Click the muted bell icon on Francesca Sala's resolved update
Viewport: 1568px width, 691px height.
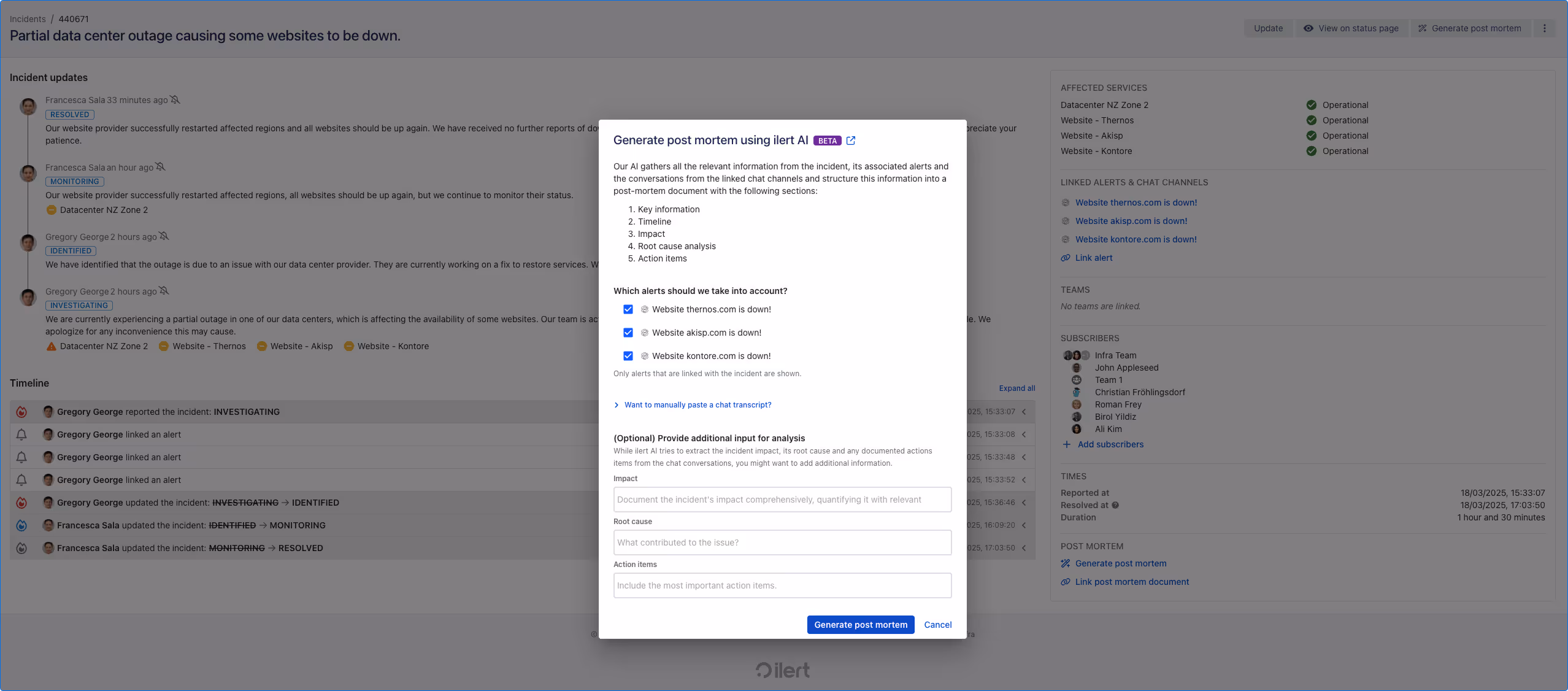coord(175,99)
